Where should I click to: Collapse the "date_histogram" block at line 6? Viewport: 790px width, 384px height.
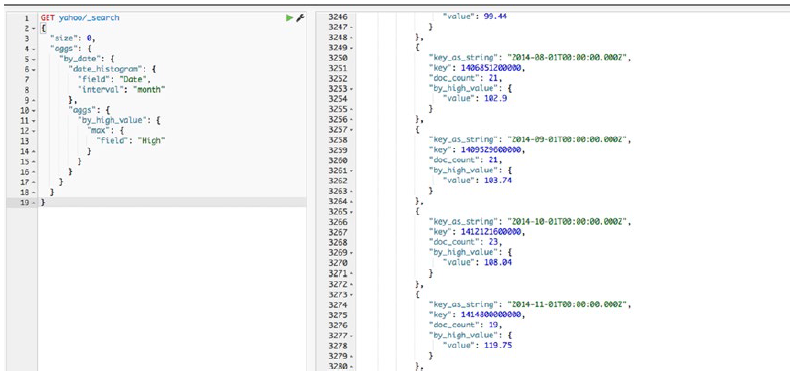point(34,70)
